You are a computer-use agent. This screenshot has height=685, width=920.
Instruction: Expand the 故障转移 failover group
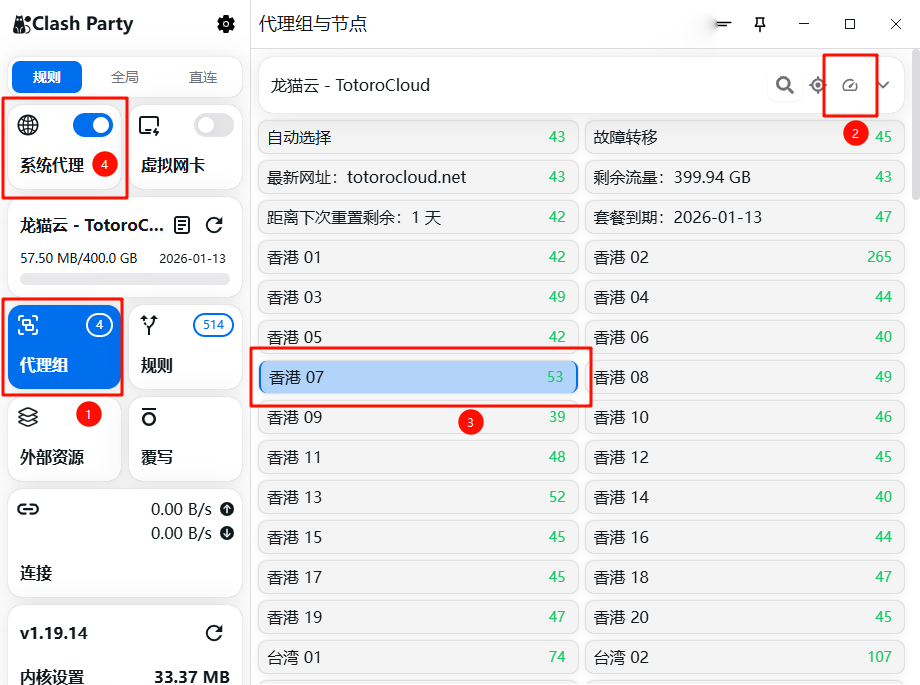point(744,137)
